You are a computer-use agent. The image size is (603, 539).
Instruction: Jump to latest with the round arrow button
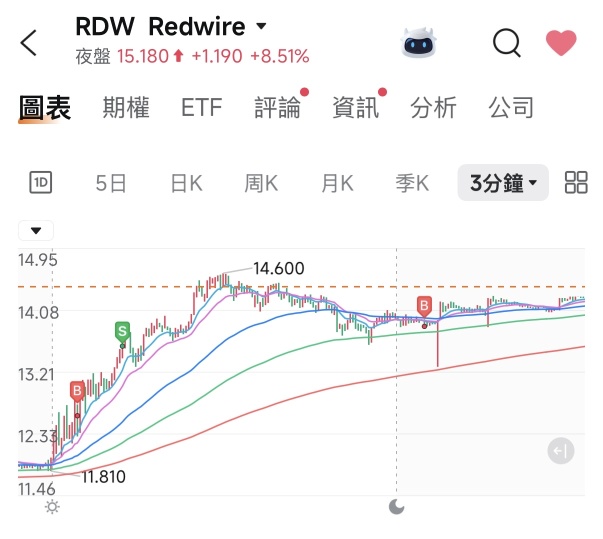click(x=561, y=451)
